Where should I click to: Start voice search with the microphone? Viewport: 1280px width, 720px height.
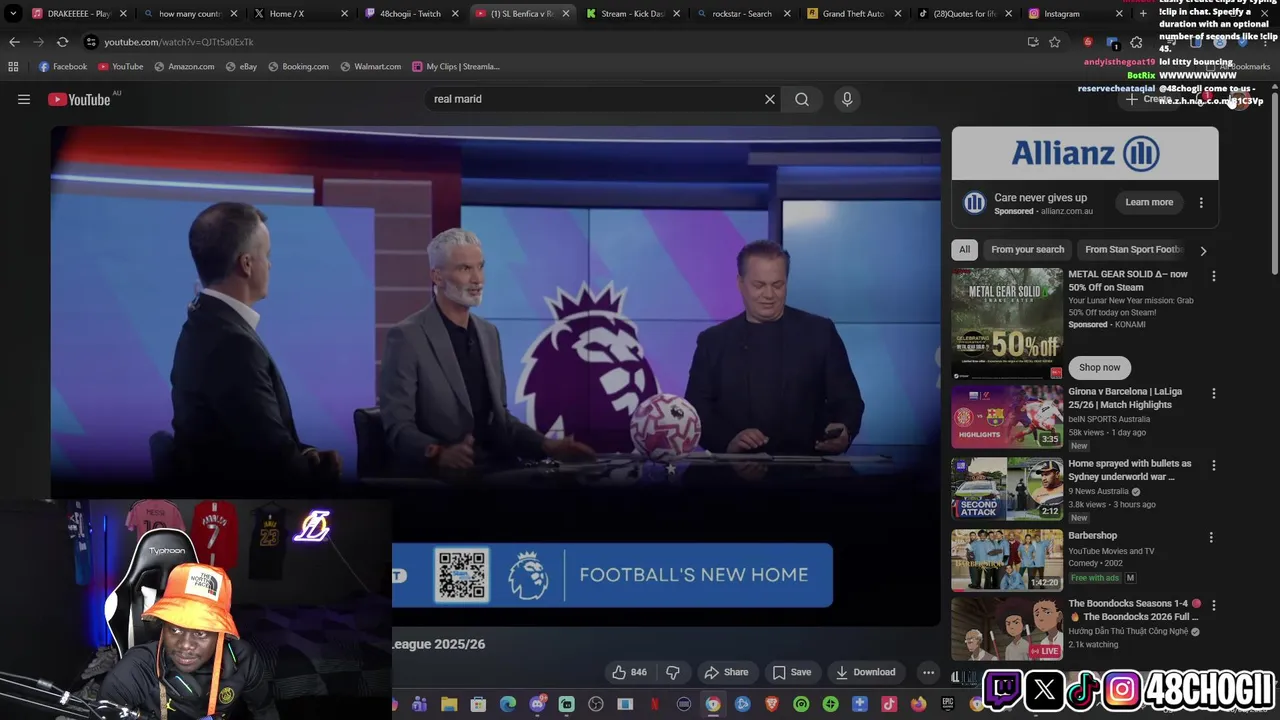(x=847, y=99)
